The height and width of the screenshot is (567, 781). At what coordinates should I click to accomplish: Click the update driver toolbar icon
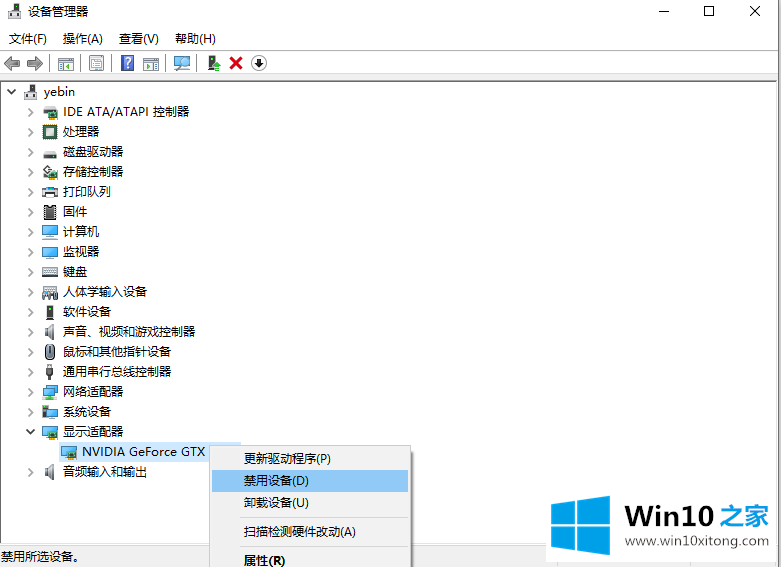(x=214, y=63)
